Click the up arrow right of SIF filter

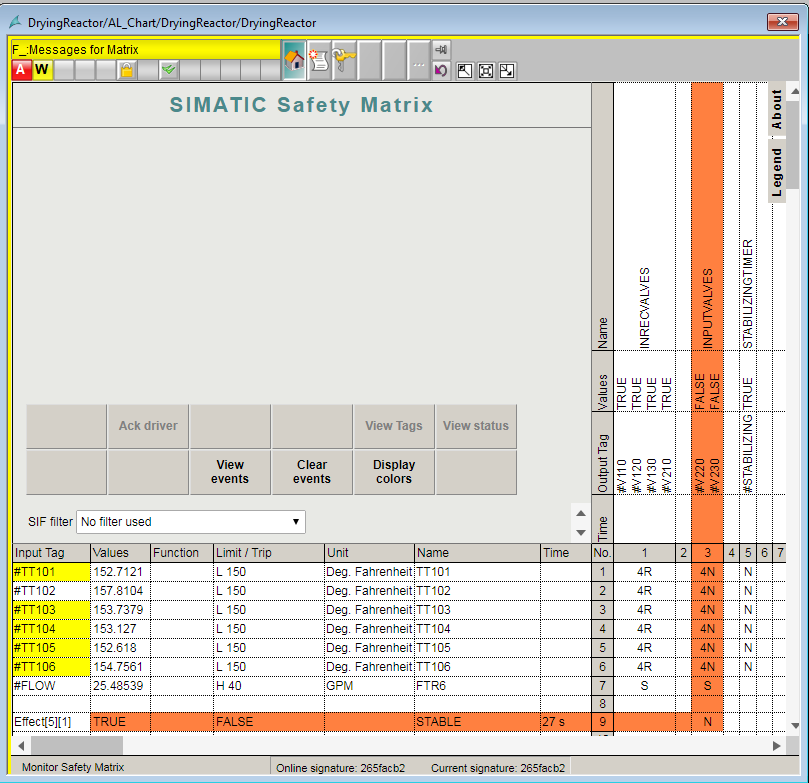click(581, 513)
